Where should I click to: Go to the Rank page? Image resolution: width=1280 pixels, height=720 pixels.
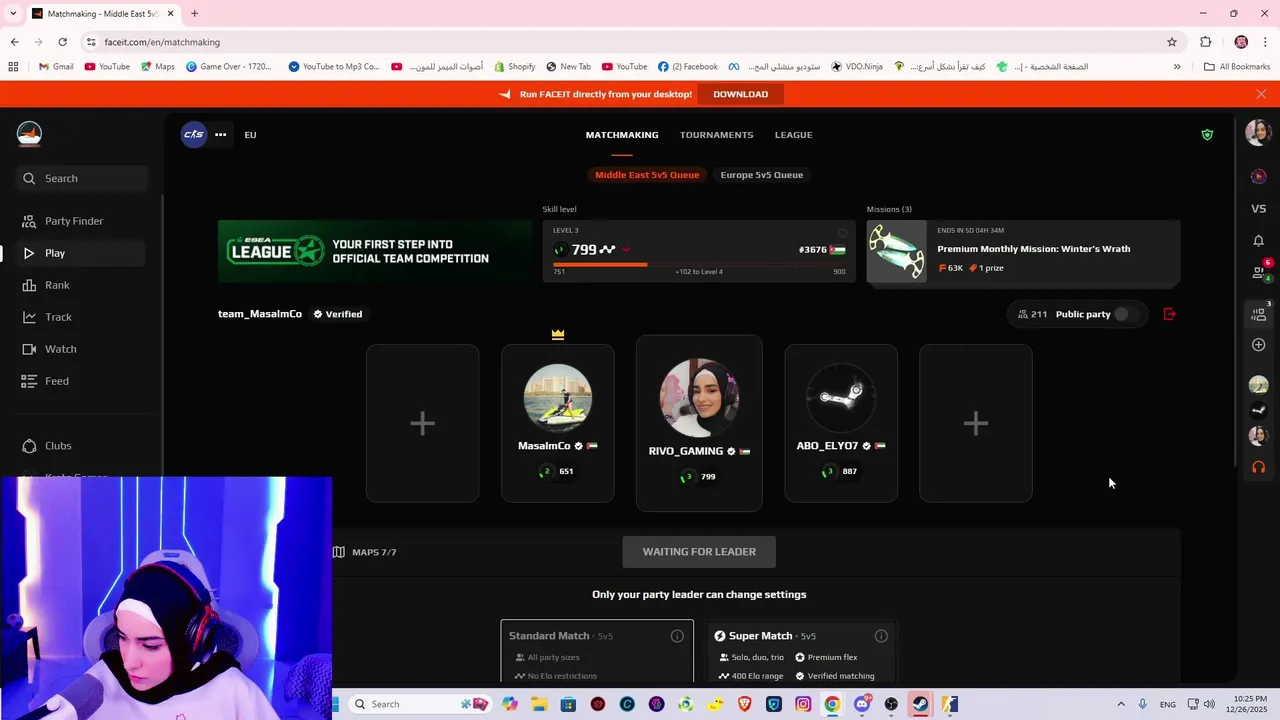[x=82, y=285]
